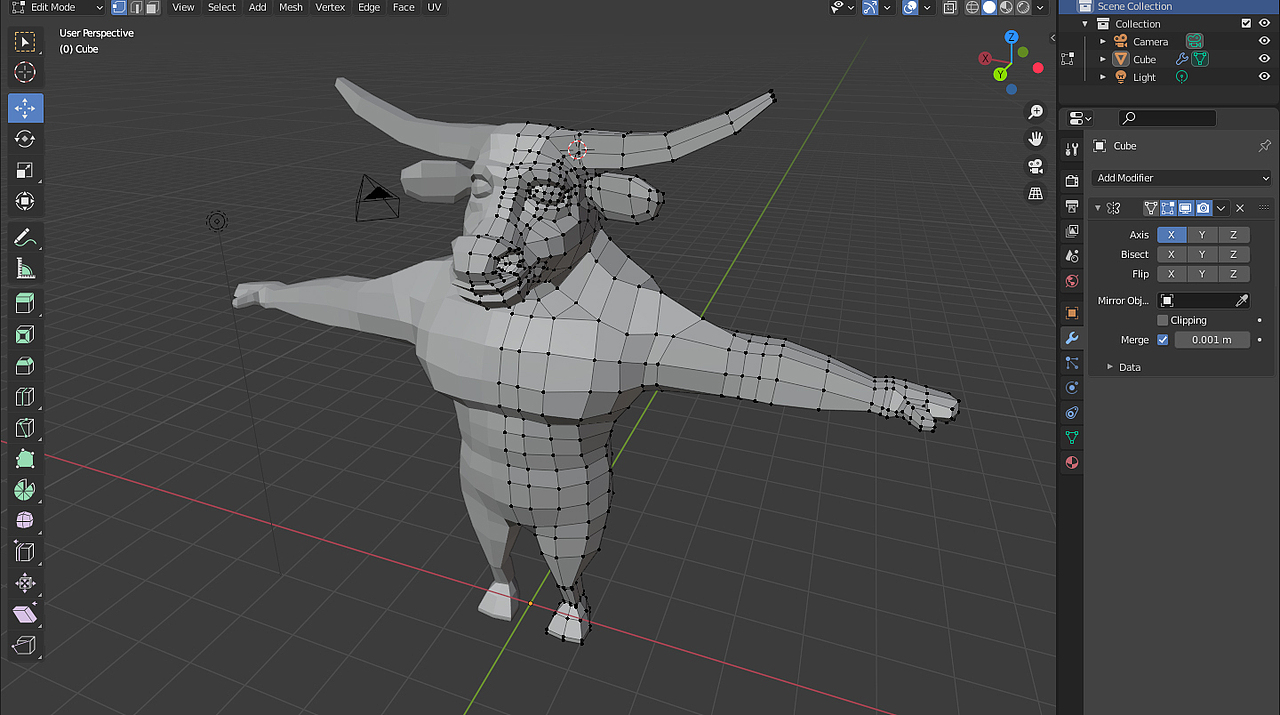The image size is (1280, 715).
Task: Toggle mirror Axis Y button
Action: tap(1202, 235)
